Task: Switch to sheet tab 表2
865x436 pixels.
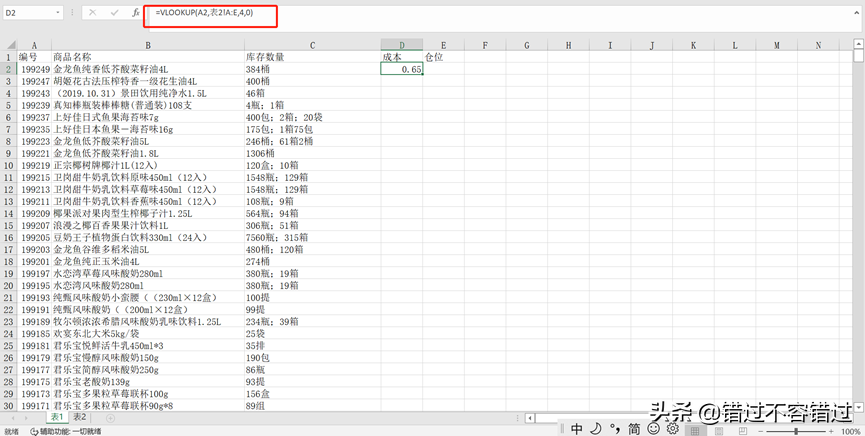Action: (x=80, y=417)
